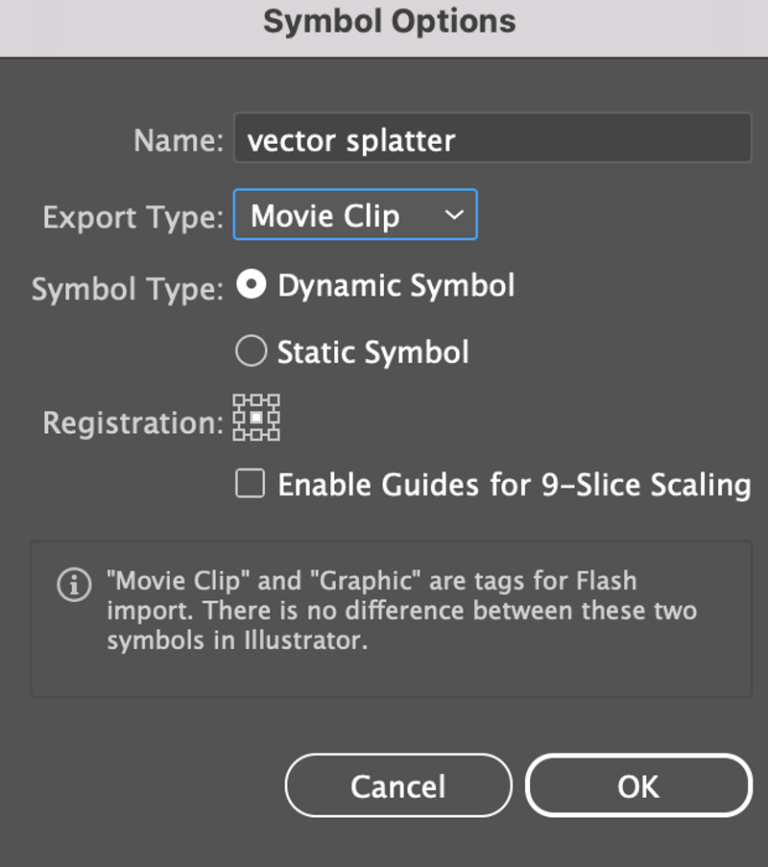Select the center registration point
The width and height of the screenshot is (768, 867).
pyautogui.click(x=257, y=417)
